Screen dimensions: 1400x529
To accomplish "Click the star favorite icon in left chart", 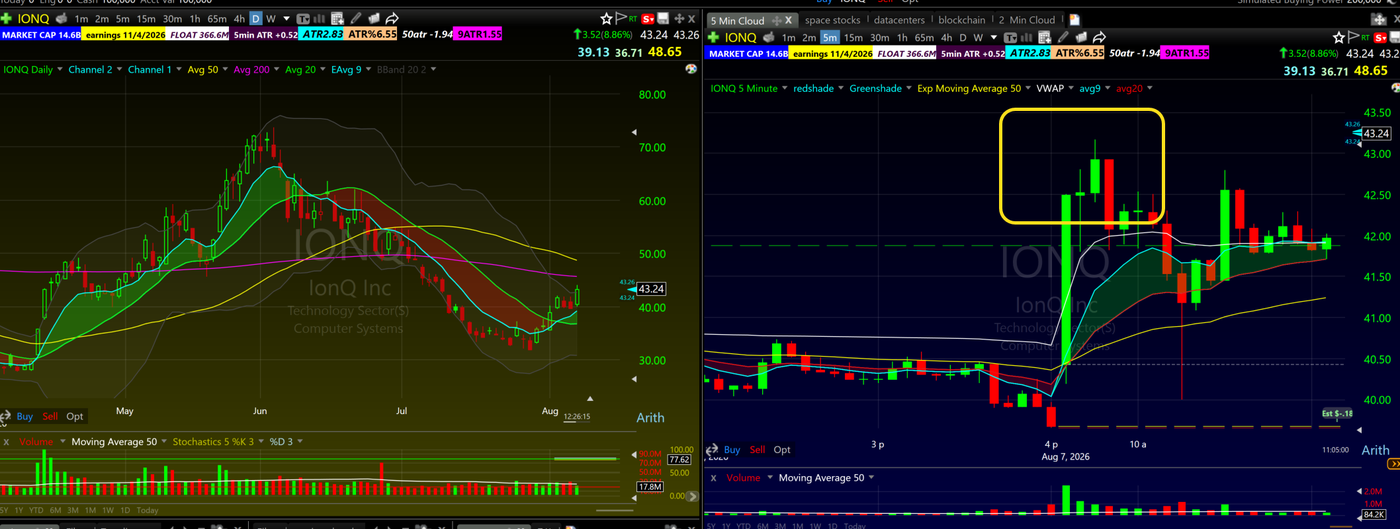I will pyautogui.click(x=606, y=18).
